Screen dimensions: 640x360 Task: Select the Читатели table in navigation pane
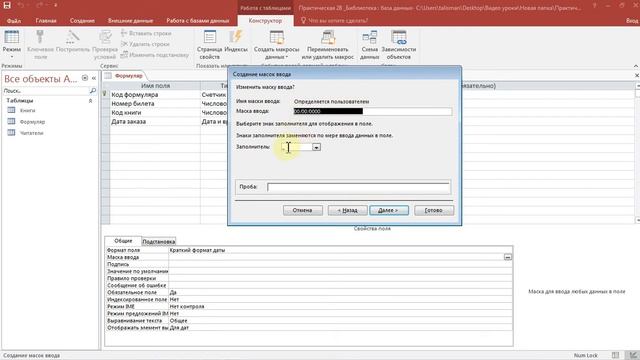click(31, 133)
